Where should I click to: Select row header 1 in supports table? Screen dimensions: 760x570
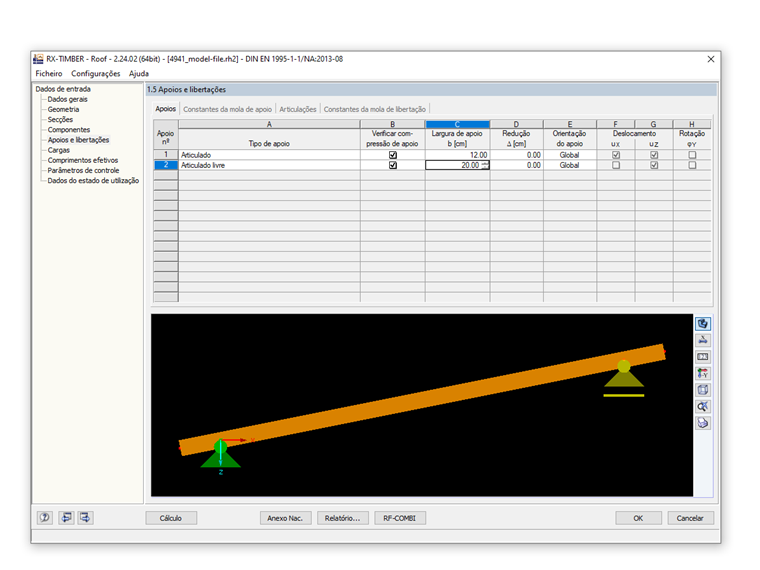tap(166, 155)
